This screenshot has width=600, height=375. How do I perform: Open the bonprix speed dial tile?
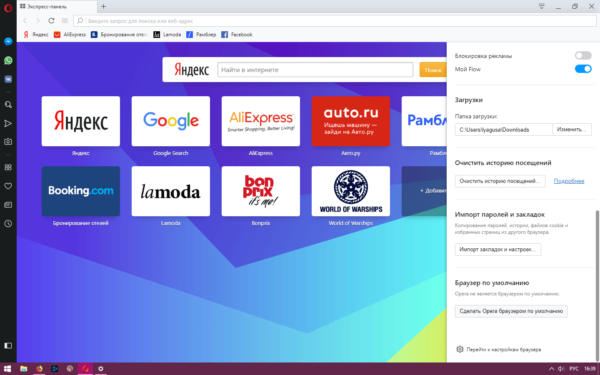tap(261, 191)
